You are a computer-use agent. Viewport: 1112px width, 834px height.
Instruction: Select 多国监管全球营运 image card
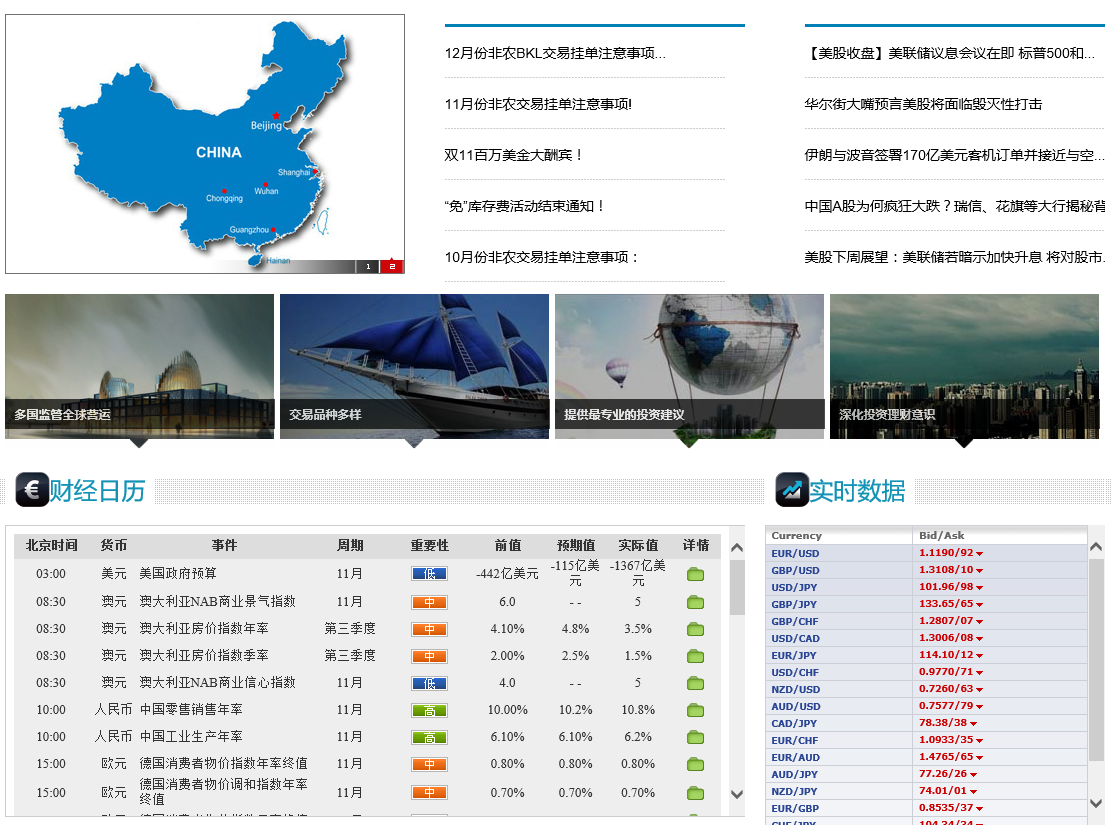(139, 367)
